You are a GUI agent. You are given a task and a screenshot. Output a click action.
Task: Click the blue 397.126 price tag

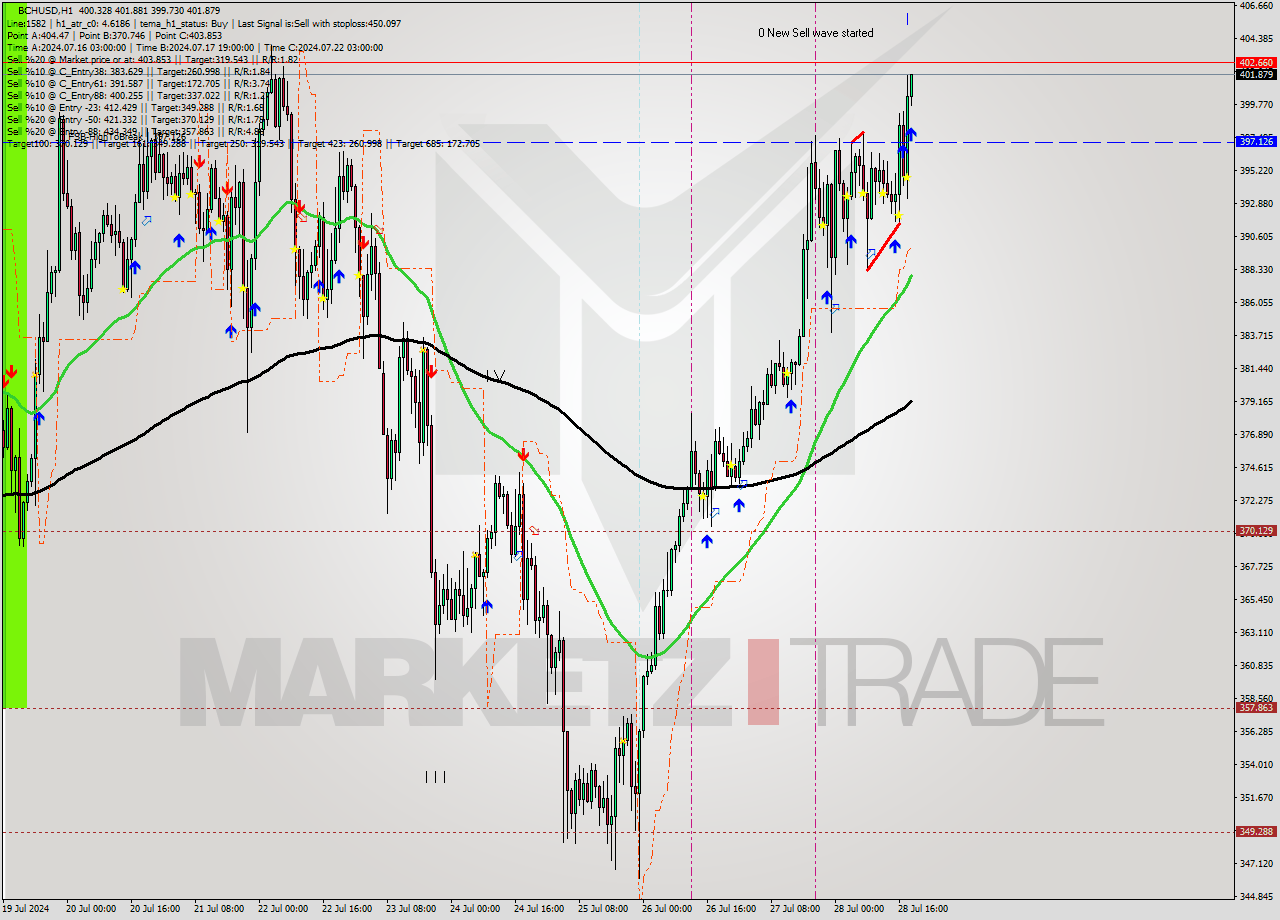1256,142
